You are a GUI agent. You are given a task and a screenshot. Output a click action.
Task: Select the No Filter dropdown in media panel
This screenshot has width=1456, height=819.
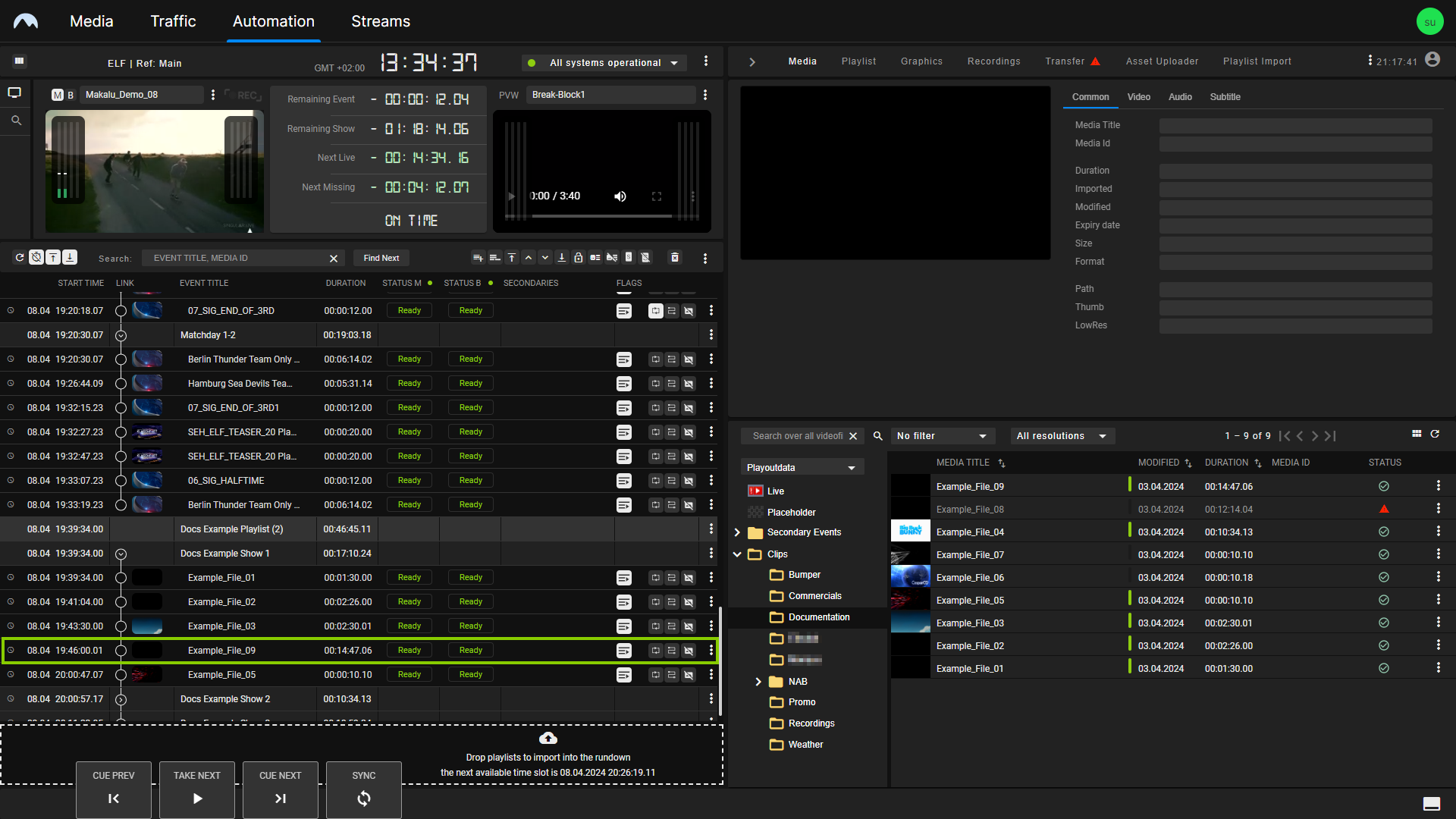click(x=940, y=435)
